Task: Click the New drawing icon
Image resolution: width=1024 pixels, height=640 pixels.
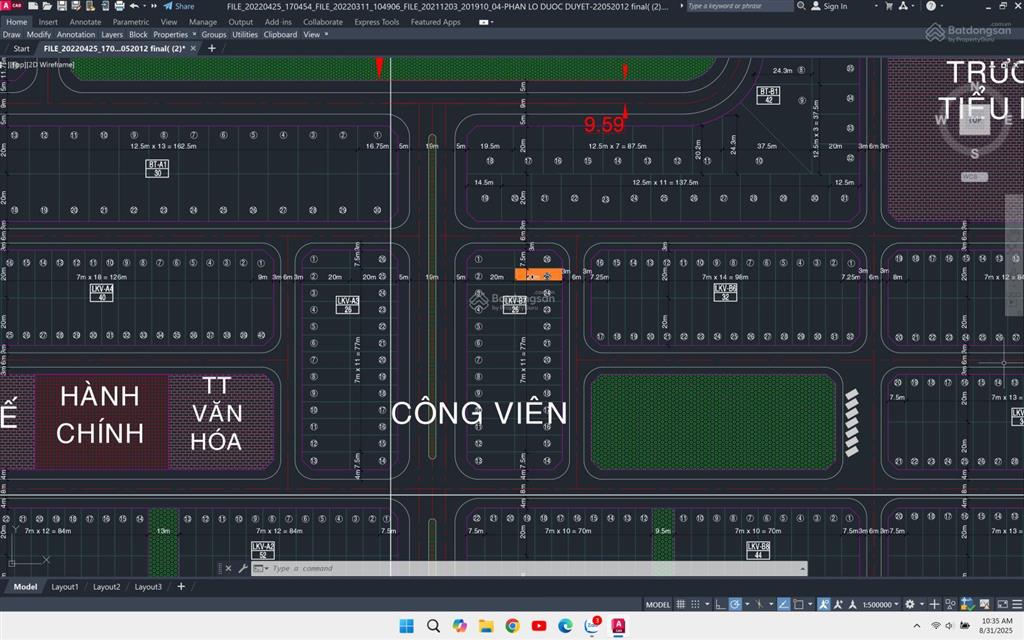Action: [x=33, y=6]
